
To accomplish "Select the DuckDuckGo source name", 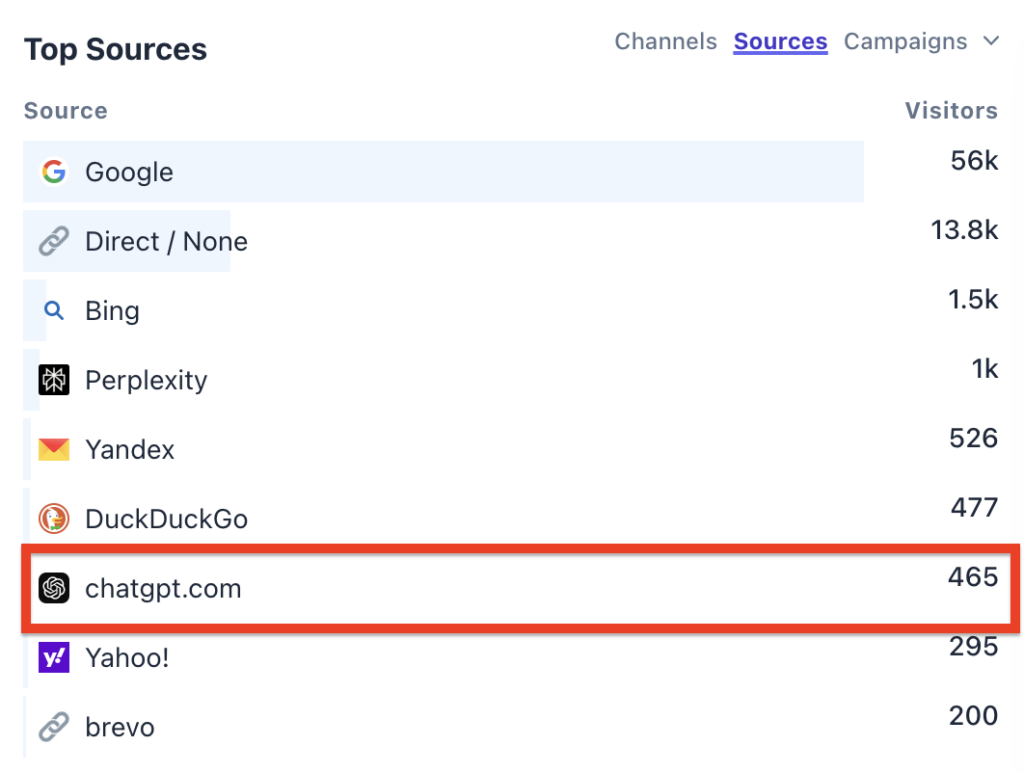I will 167,519.
